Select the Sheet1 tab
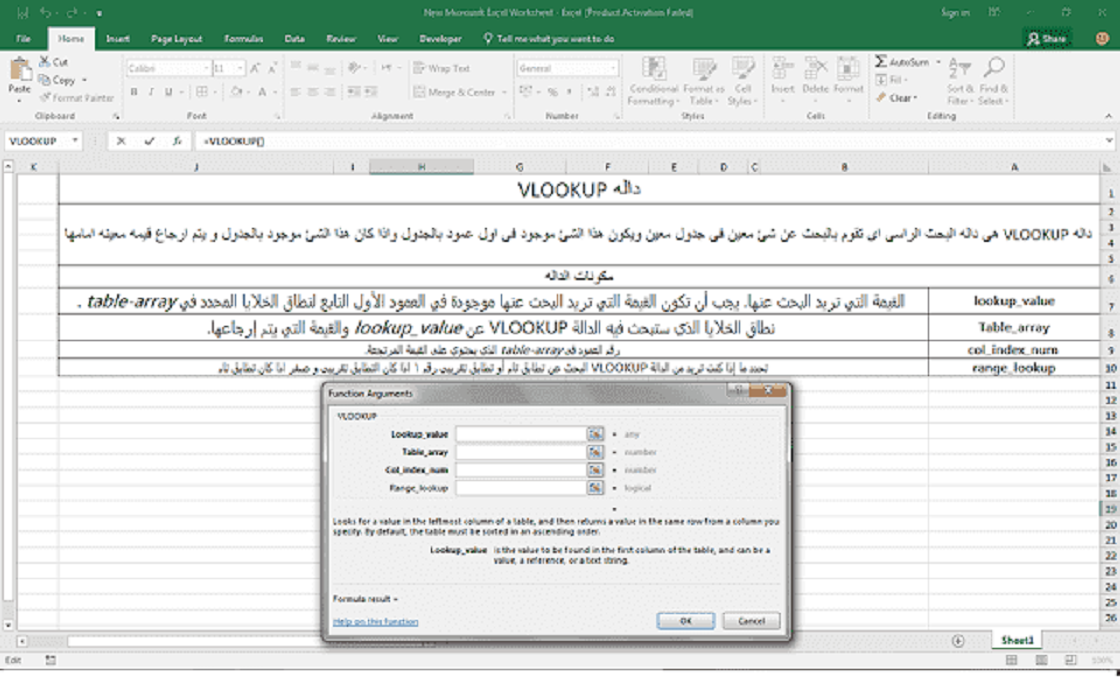The height and width of the screenshot is (700, 1120). [1017, 640]
